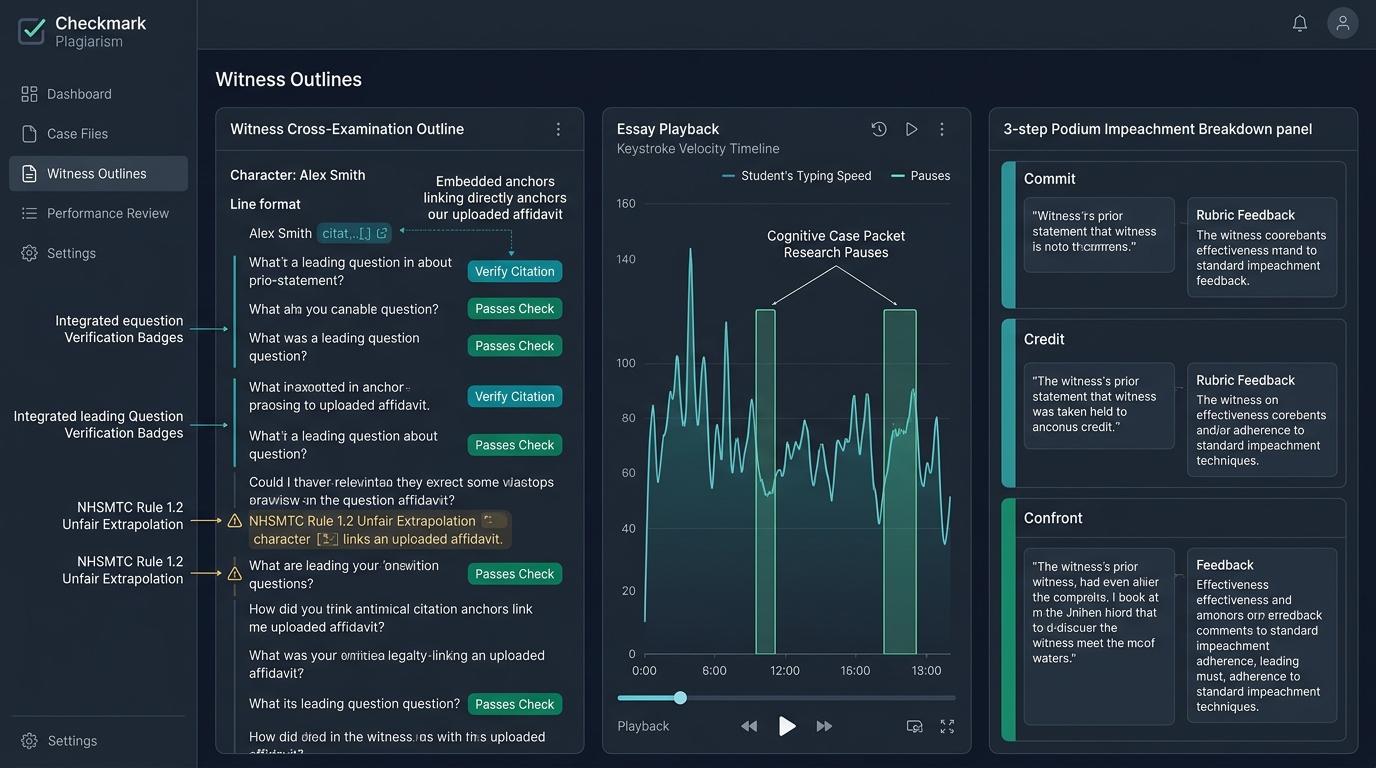Click Verify Citation beside the uploaded affidavit line
The image size is (1376, 768).
click(515, 397)
